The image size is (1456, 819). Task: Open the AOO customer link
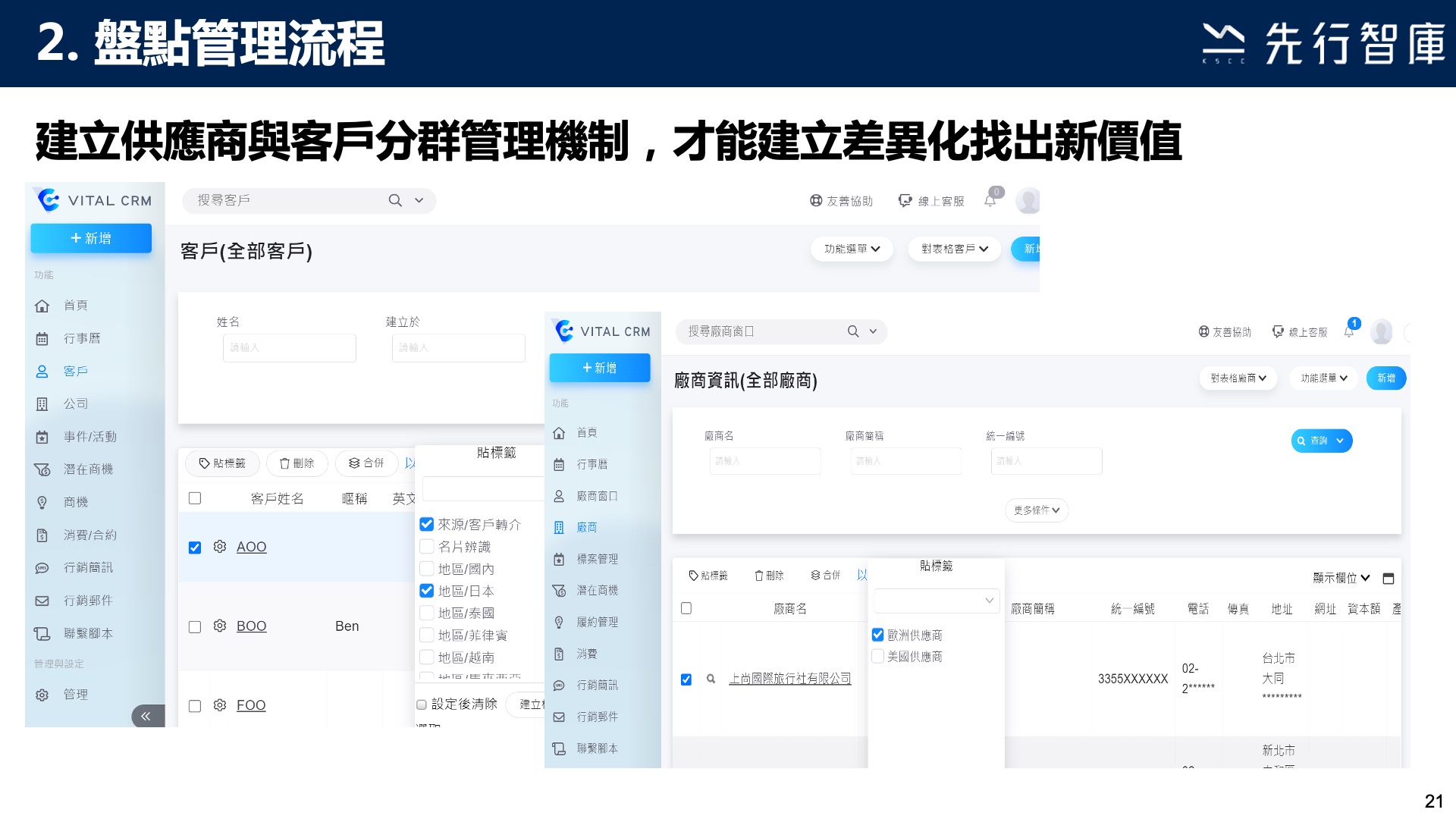(x=251, y=547)
